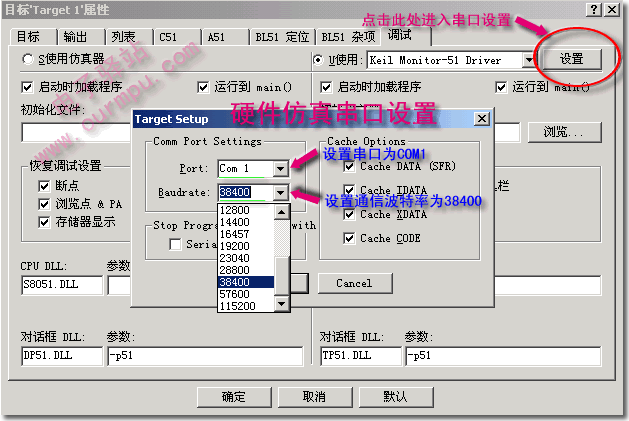Close the Target Setup dialog
629x421 pixels.
(481, 118)
